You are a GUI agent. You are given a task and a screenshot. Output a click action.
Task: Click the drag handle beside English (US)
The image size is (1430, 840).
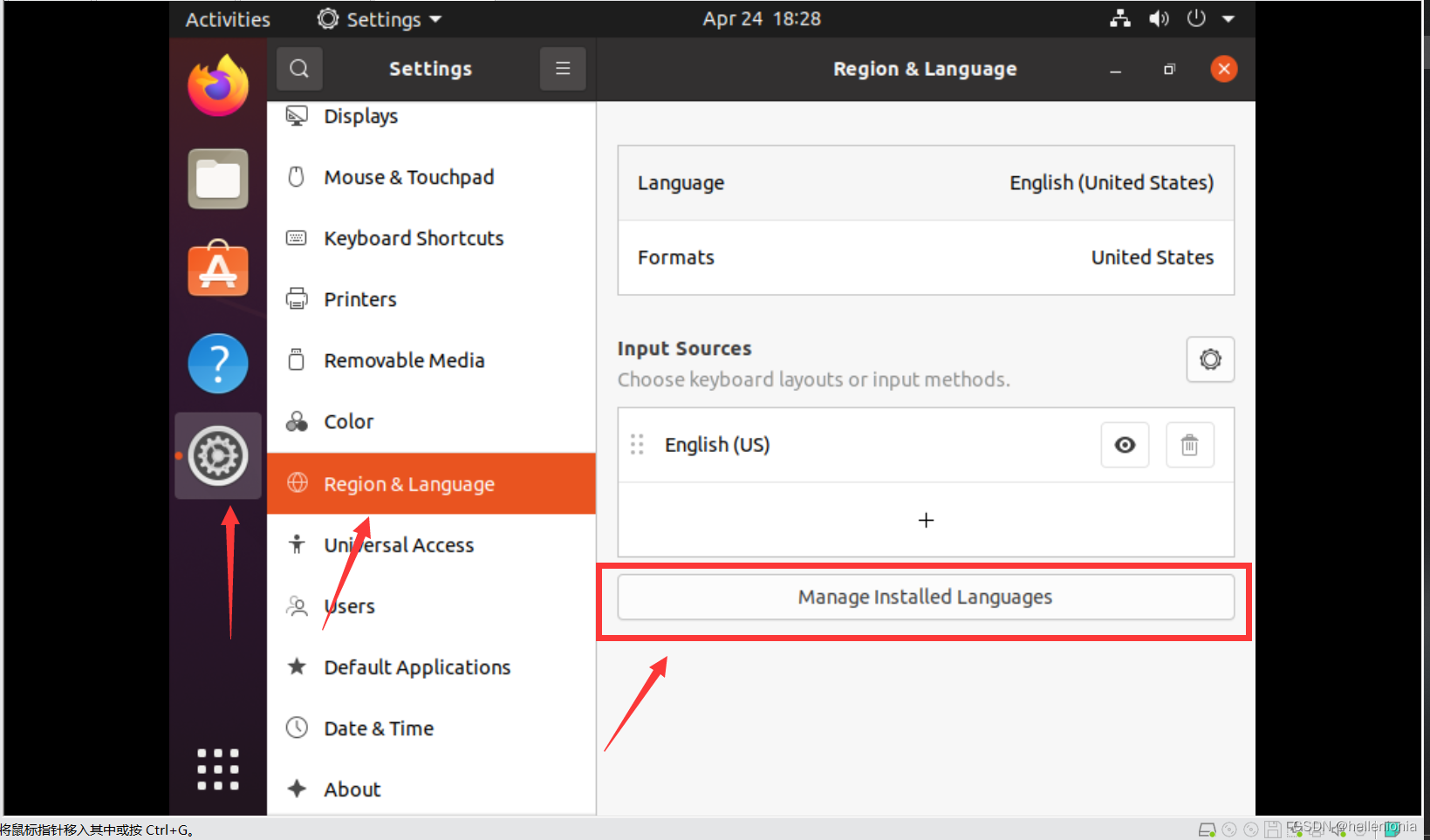[636, 445]
